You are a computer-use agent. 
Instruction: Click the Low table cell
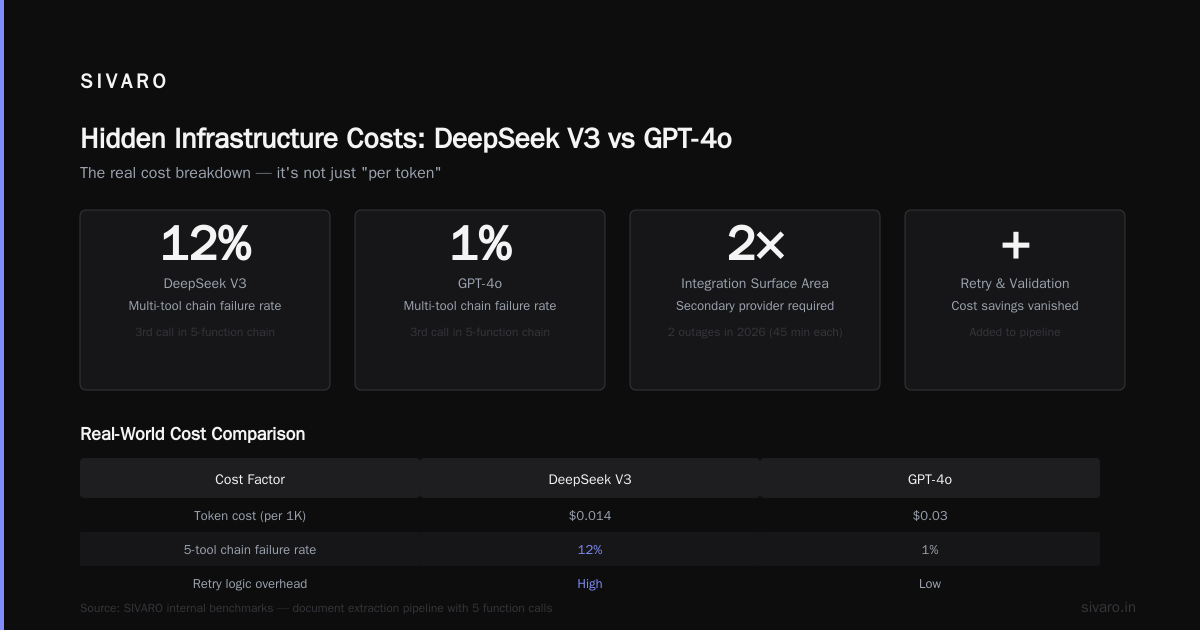point(930,584)
